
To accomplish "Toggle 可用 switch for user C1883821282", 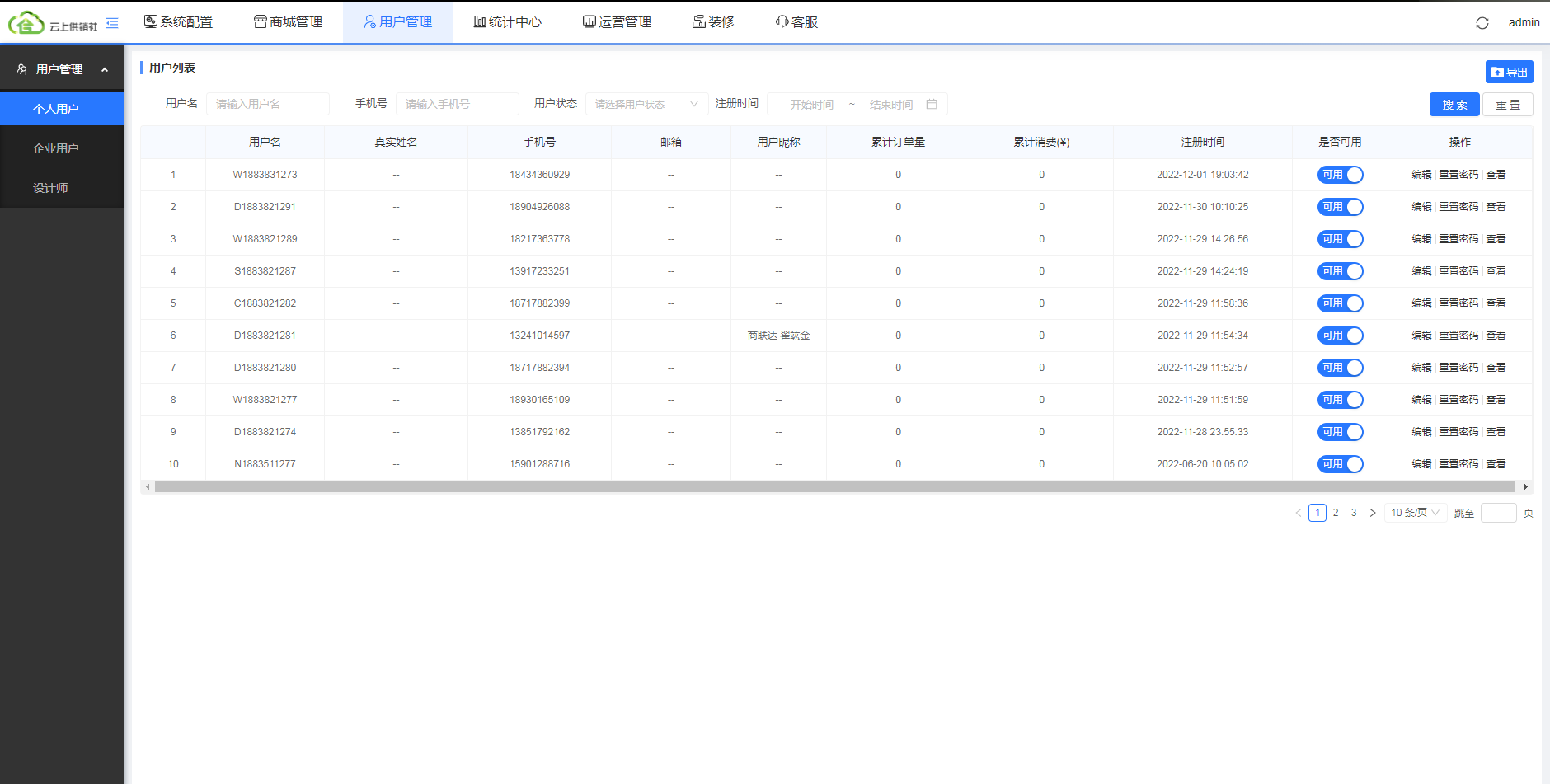I will tap(1339, 303).
